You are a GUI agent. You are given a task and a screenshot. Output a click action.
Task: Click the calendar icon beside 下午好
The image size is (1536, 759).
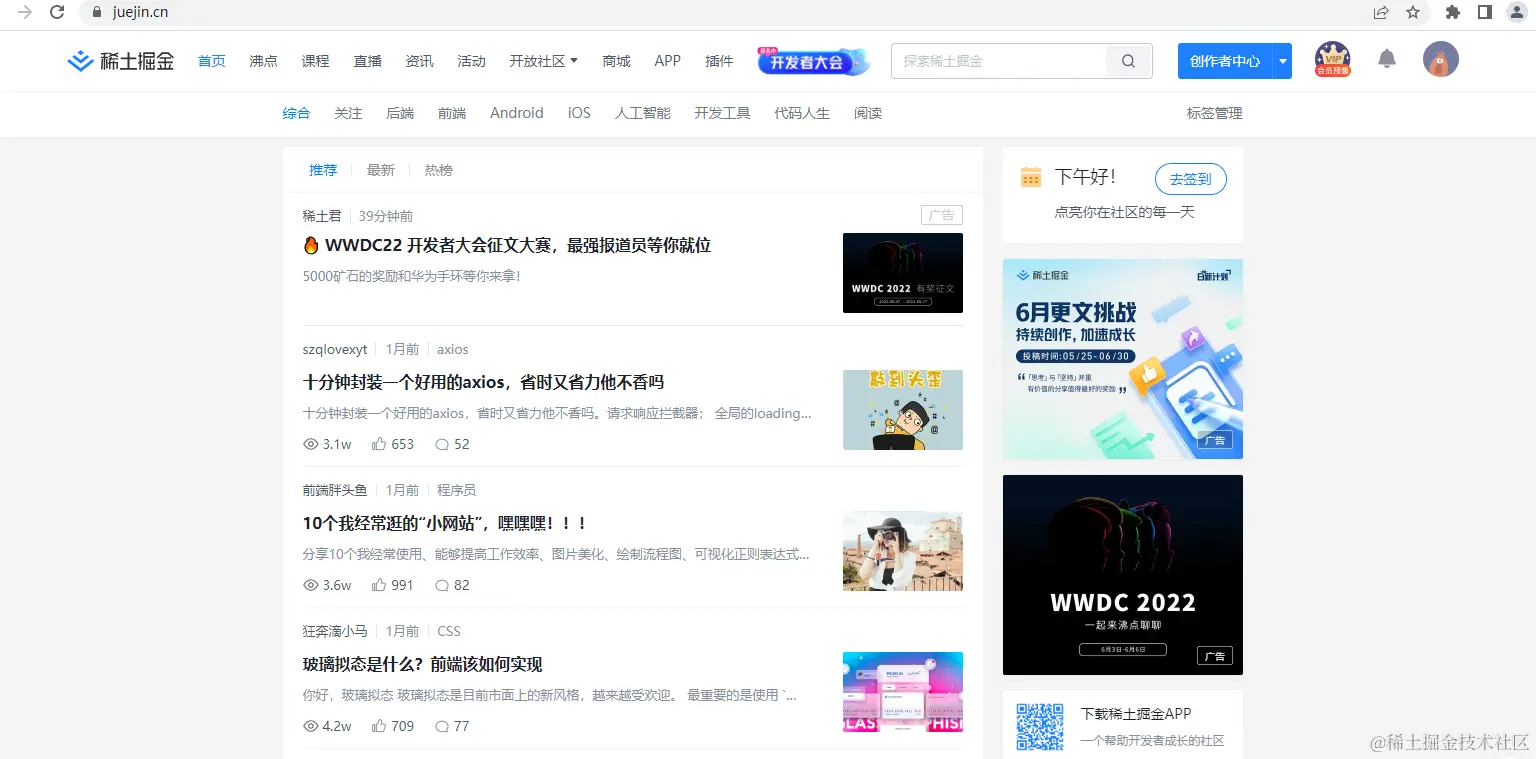1031,177
